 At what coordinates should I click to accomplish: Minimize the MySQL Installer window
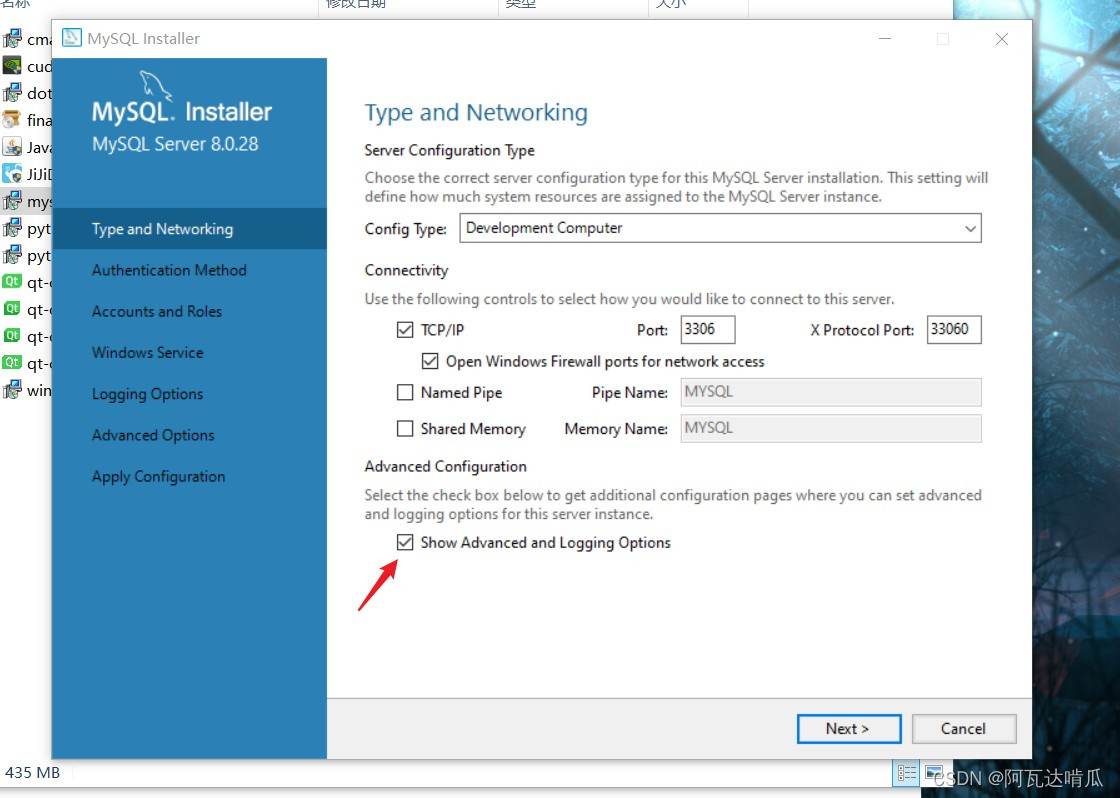coord(885,39)
